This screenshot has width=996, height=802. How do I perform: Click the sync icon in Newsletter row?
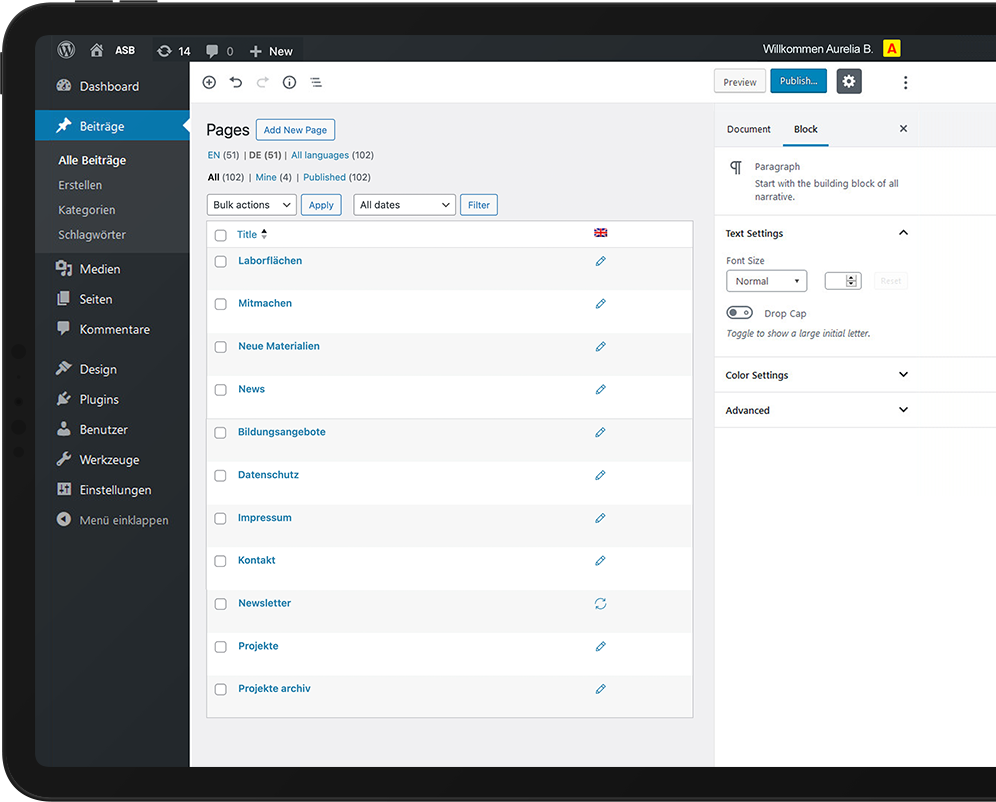601,604
